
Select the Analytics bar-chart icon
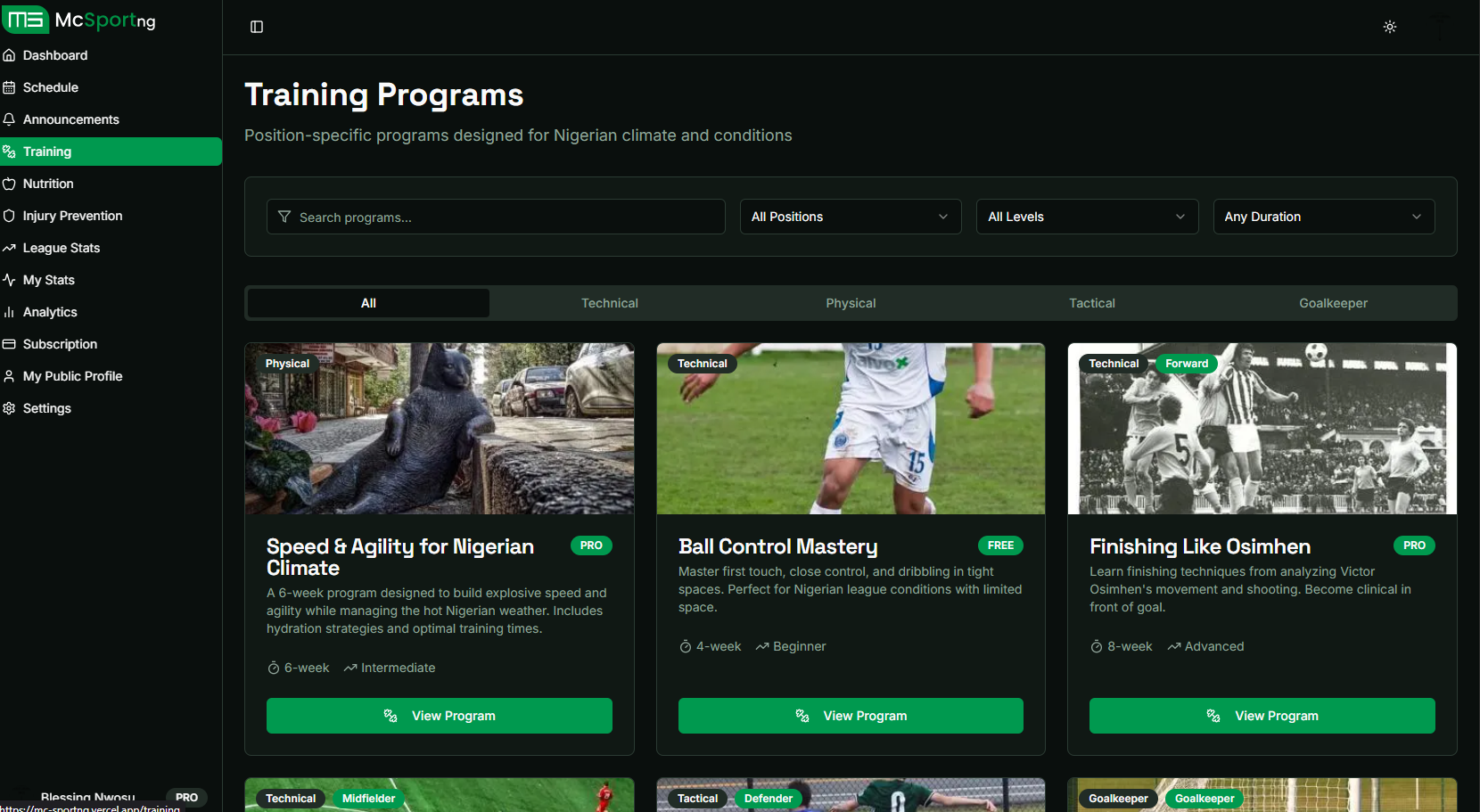tap(8, 311)
